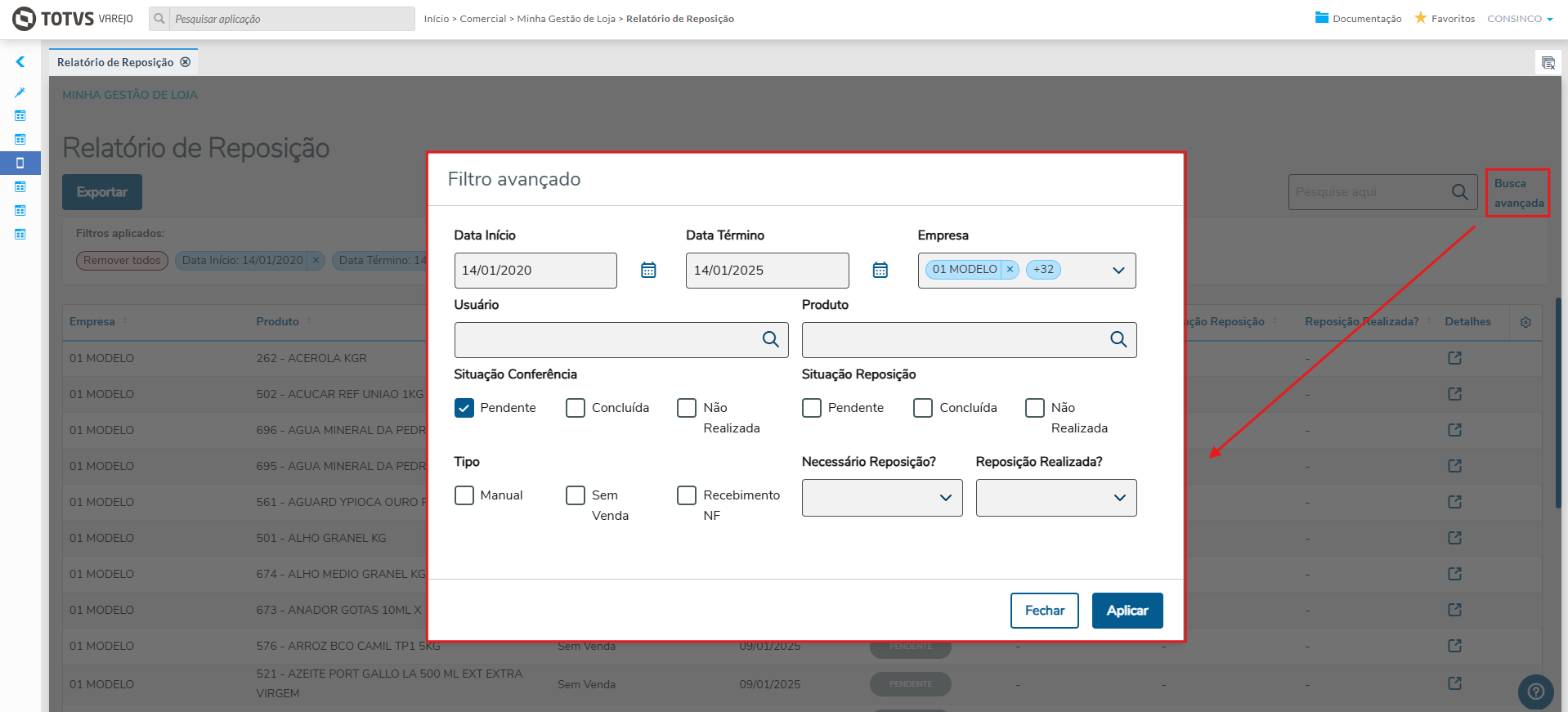Expand the Empresa dropdown
Viewport: 1568px width, 712px height.
(x=1118, y=271)
